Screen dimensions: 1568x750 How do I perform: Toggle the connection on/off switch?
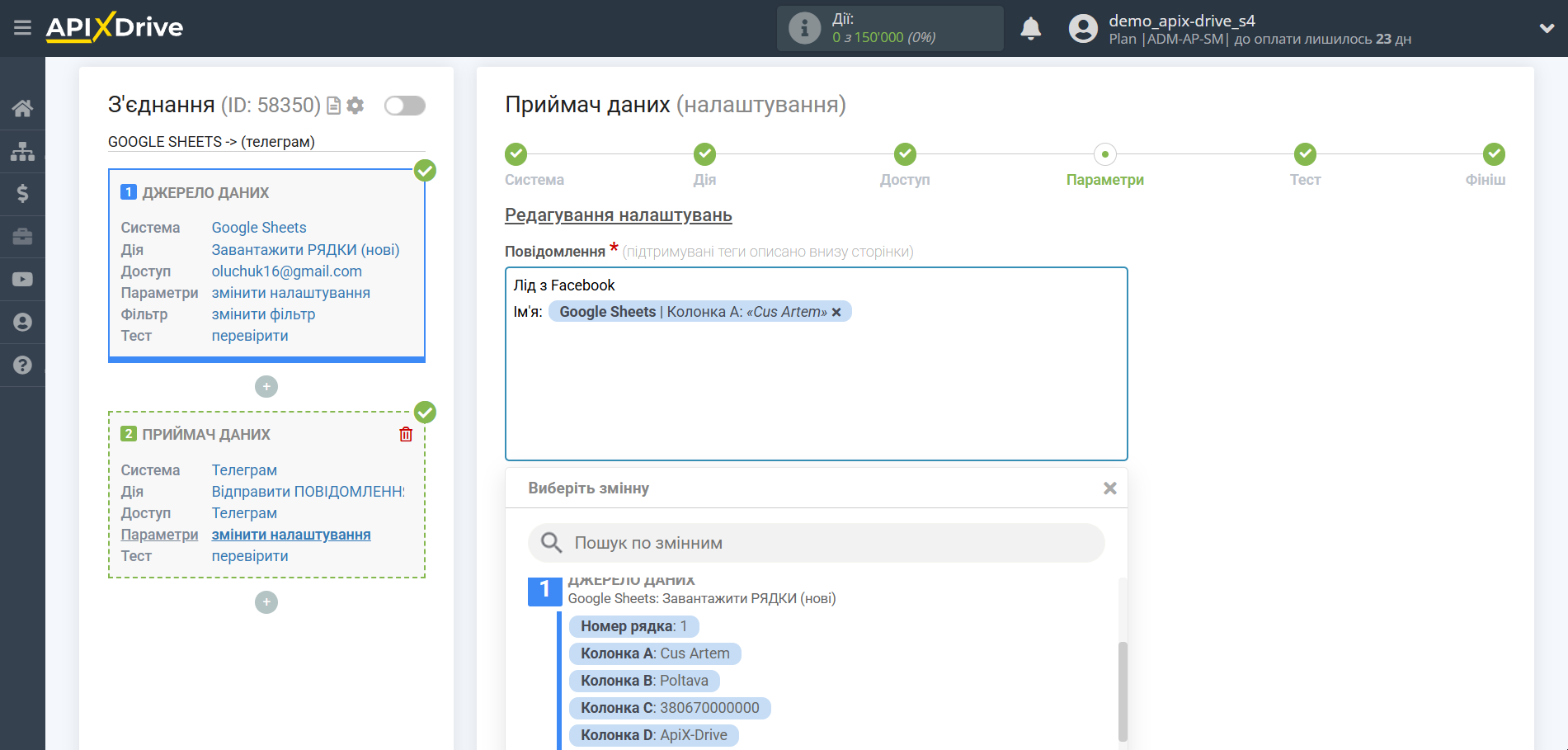pyautogui.click(x=404, y=106)
